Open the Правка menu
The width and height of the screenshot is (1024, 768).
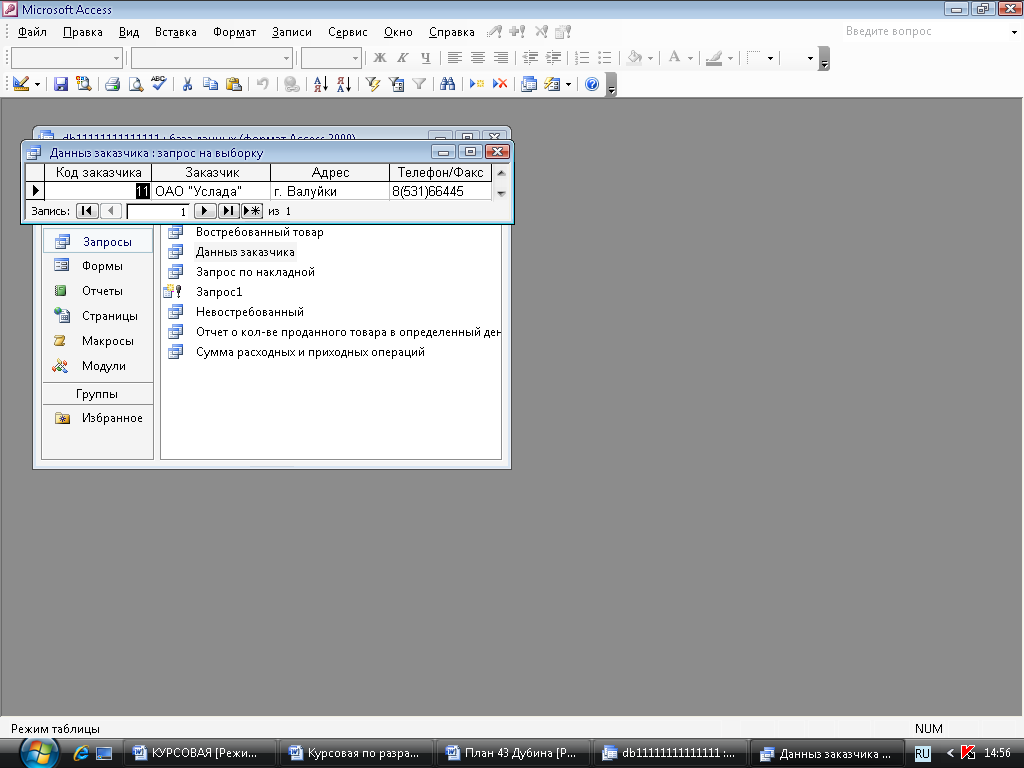tap(82, 32)
